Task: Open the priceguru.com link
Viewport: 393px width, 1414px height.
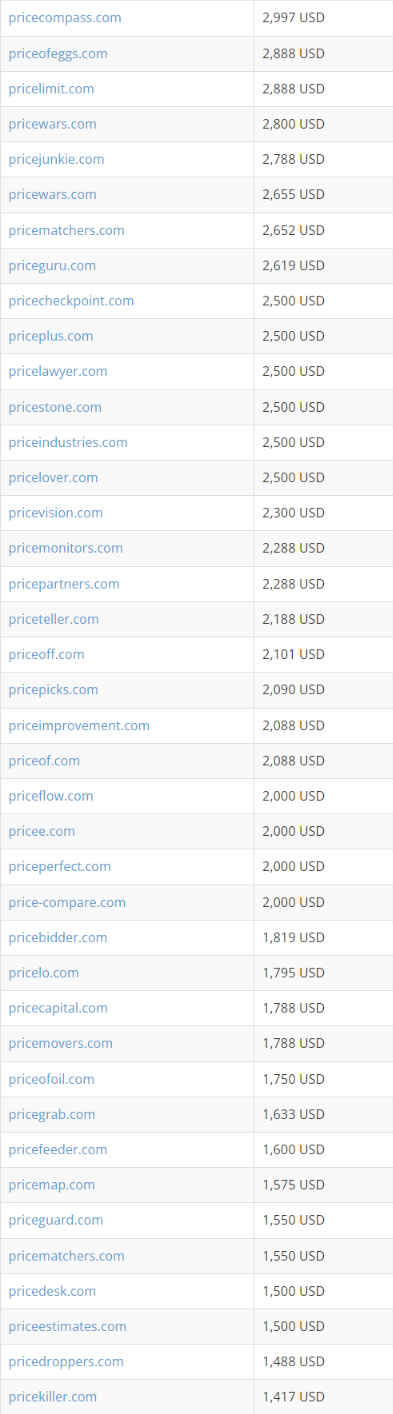Action: [52, 265]
